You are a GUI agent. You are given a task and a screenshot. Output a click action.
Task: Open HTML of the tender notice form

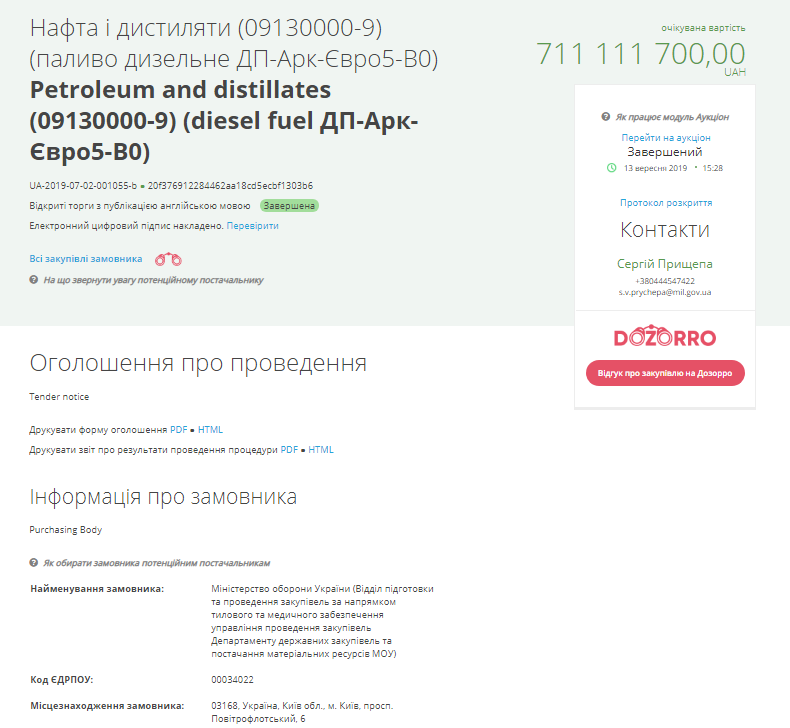(210, 430)
